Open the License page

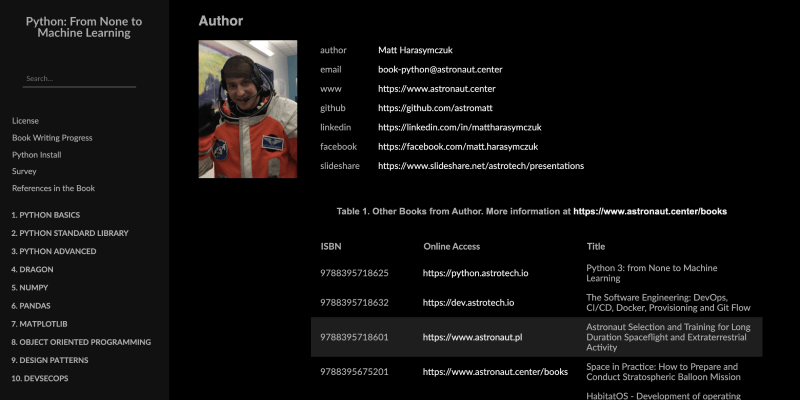coord(25,121)
